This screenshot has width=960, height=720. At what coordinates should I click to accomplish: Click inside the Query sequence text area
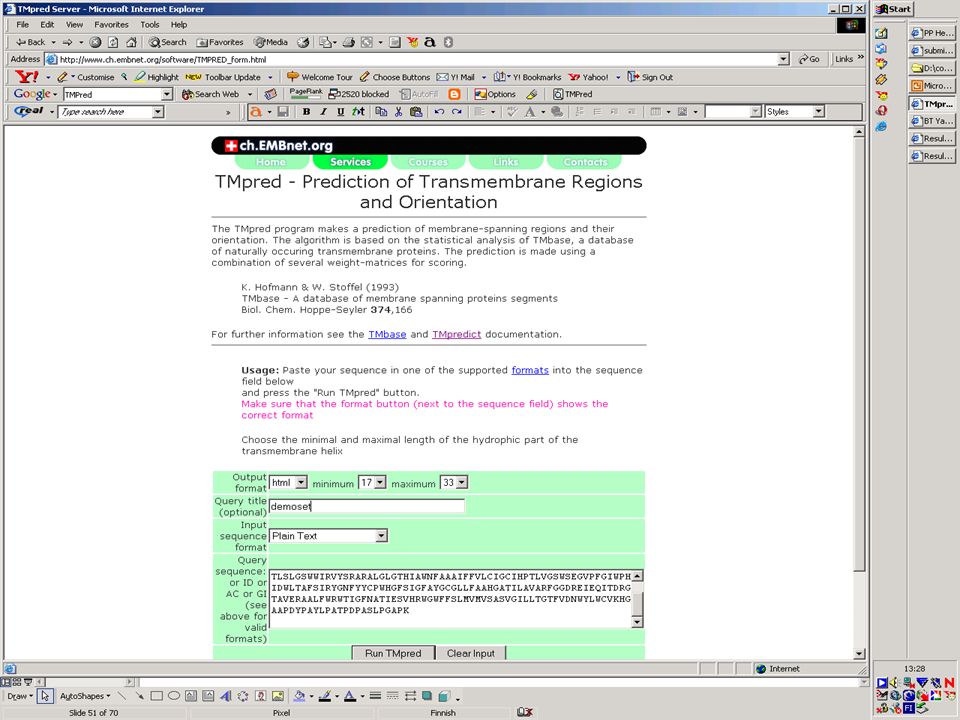450,599
